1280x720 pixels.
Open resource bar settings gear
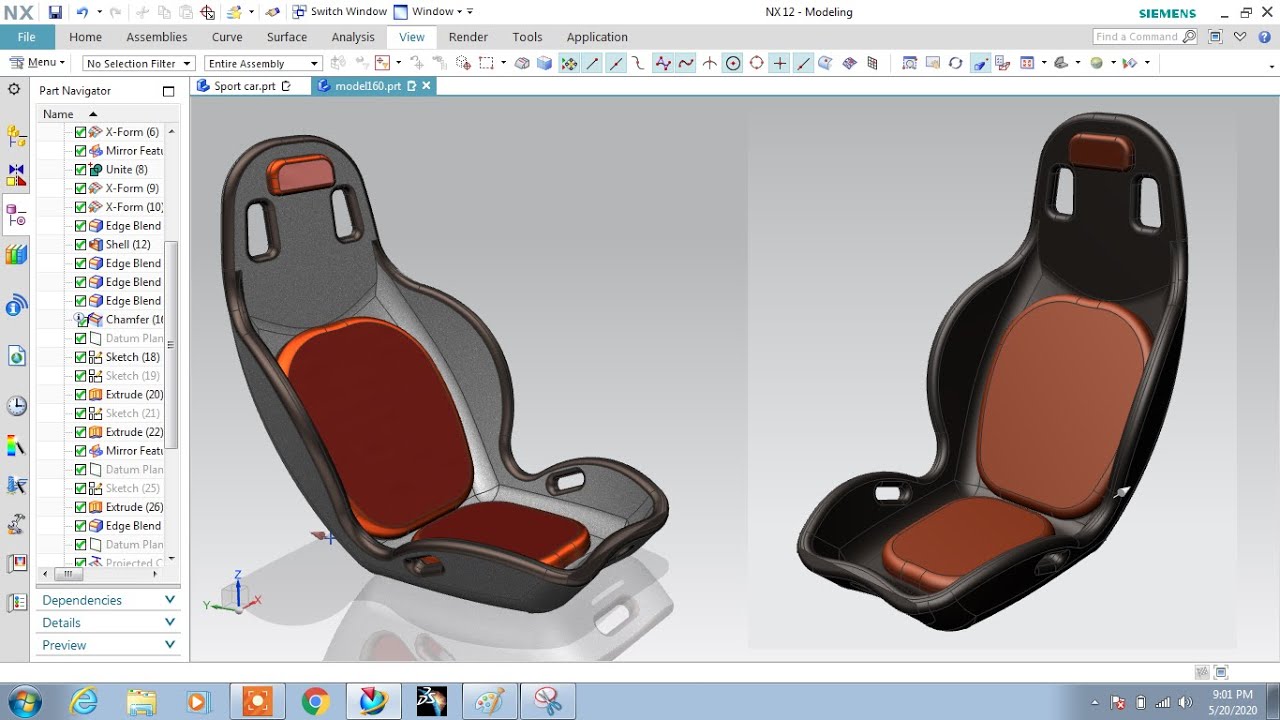(14, 90)
